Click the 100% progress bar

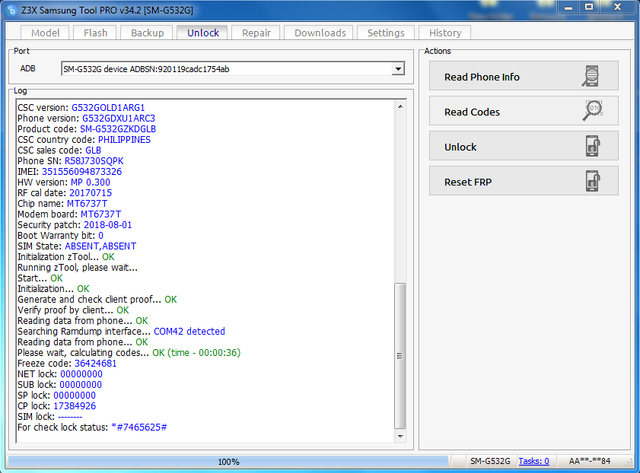(x=228, y=462)
